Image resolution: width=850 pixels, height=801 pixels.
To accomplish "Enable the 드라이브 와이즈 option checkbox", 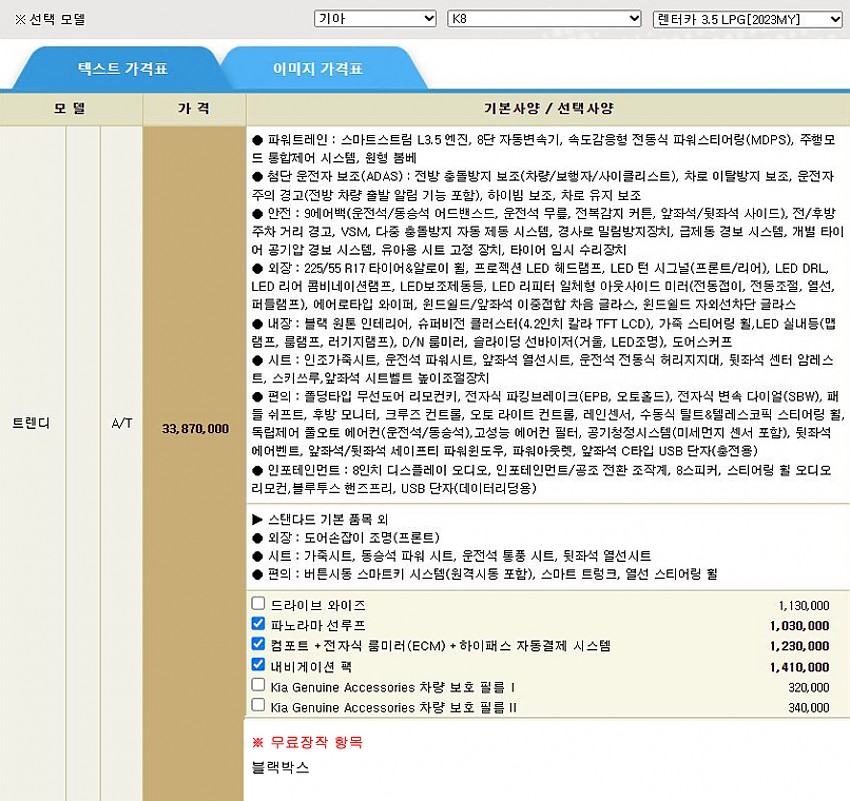I will pos(259,604).
